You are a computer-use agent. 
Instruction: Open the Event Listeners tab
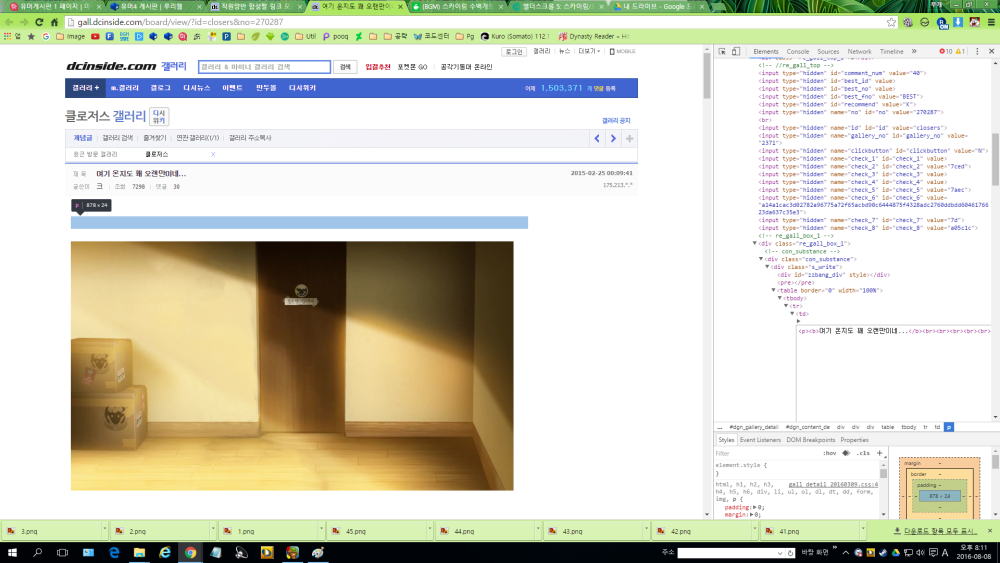coord(760,440)
